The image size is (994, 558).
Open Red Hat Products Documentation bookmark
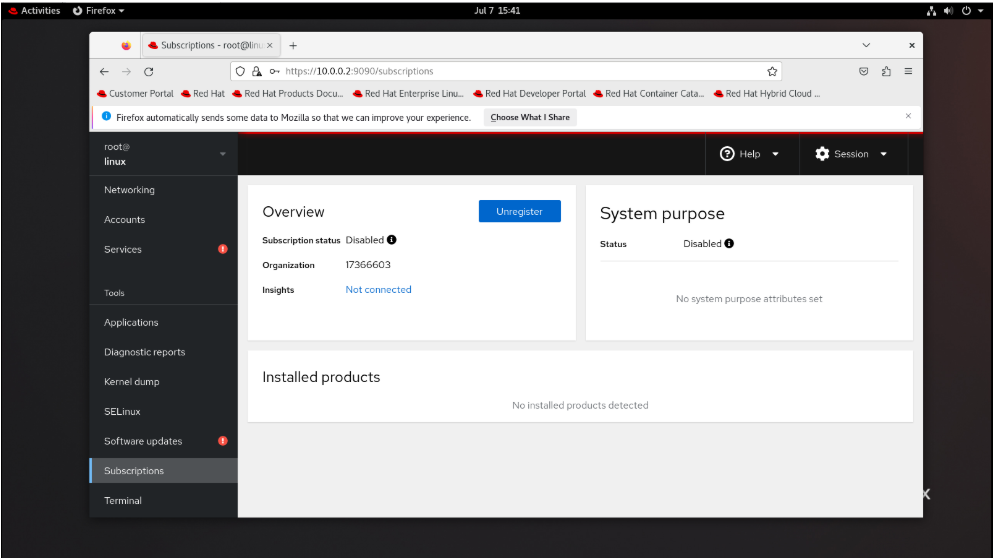[x=288, y=94]
